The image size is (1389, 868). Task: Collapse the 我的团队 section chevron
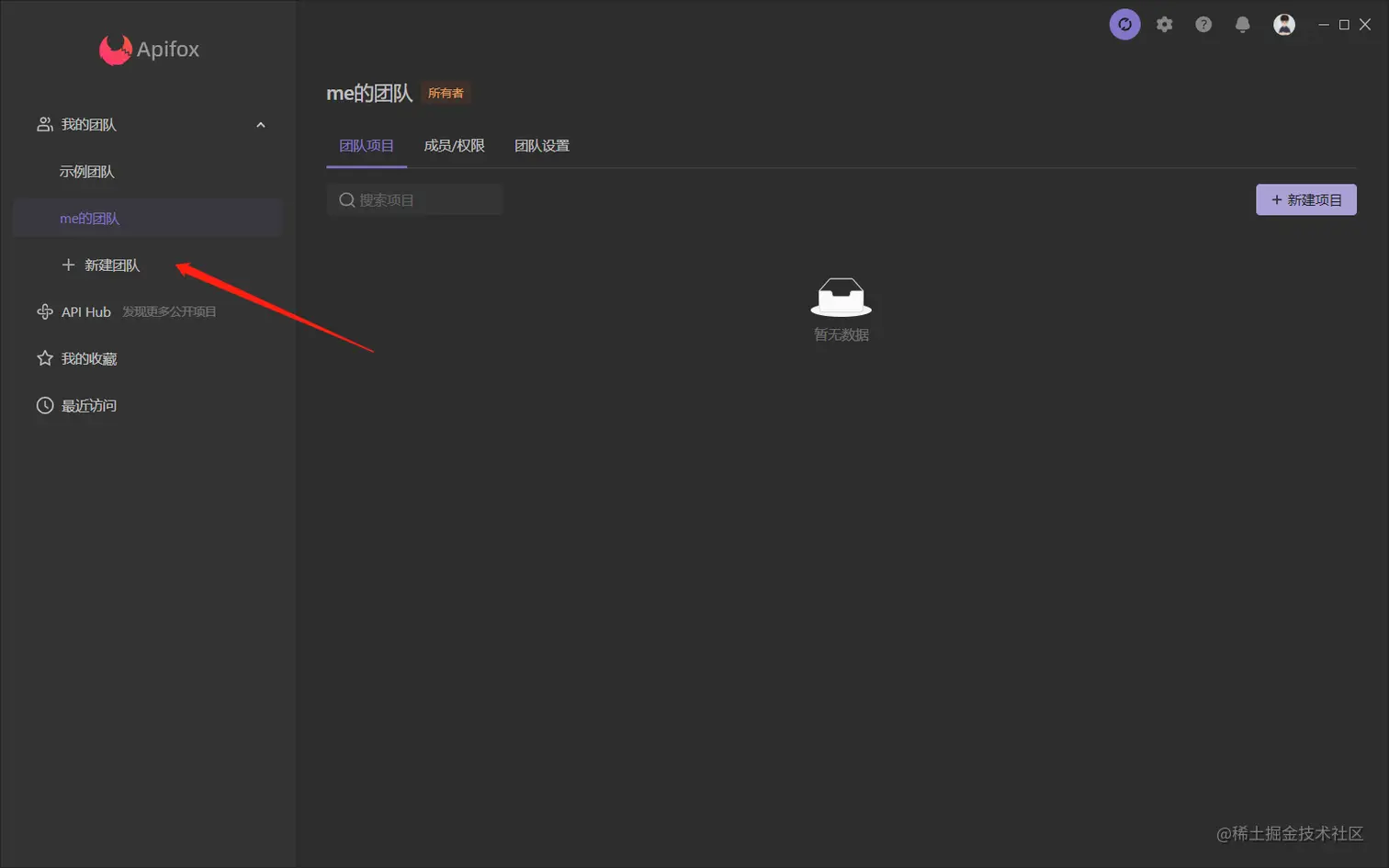[260, 124]
